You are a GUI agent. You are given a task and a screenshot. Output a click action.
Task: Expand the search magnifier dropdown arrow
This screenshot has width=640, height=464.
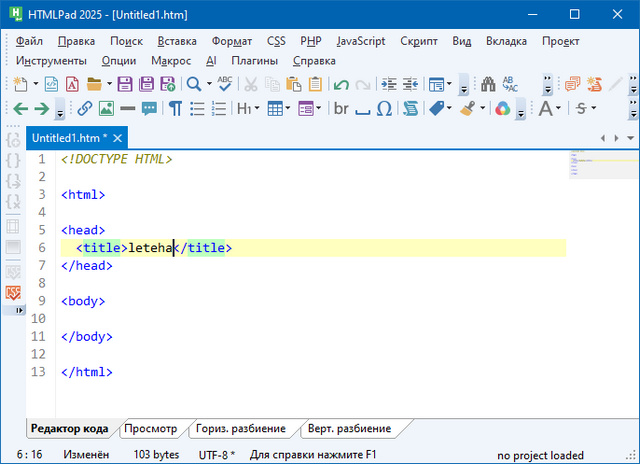coord(208,84)
